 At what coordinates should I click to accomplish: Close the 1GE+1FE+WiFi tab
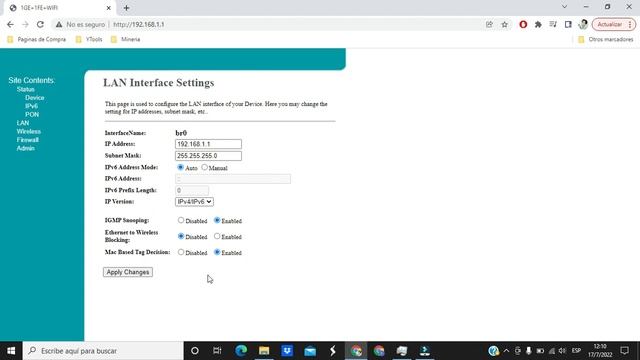pyautogui.click(x=109, y=8)
